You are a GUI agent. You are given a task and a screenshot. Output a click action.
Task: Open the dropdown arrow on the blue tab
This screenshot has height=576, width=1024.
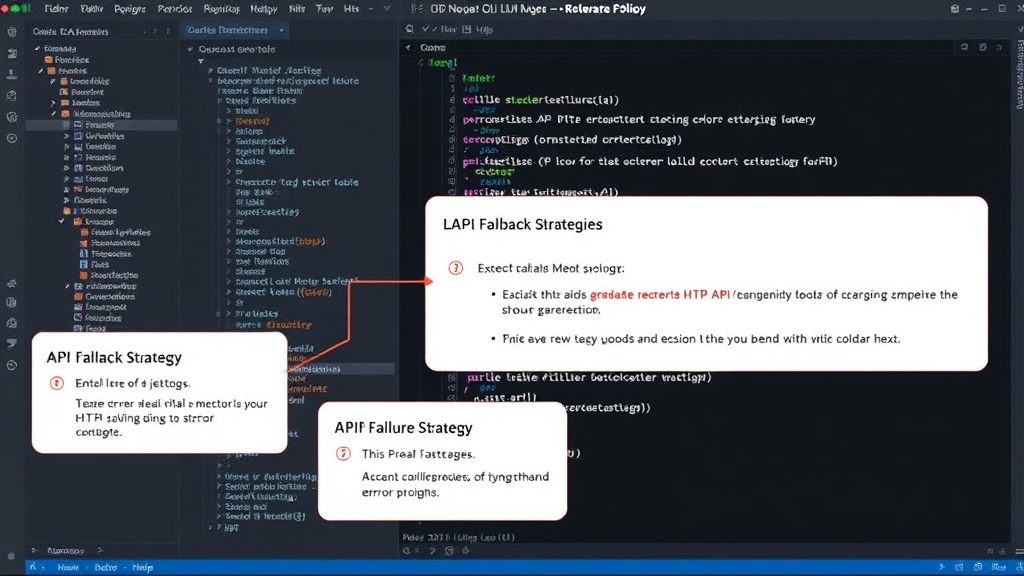coord(281,30)
